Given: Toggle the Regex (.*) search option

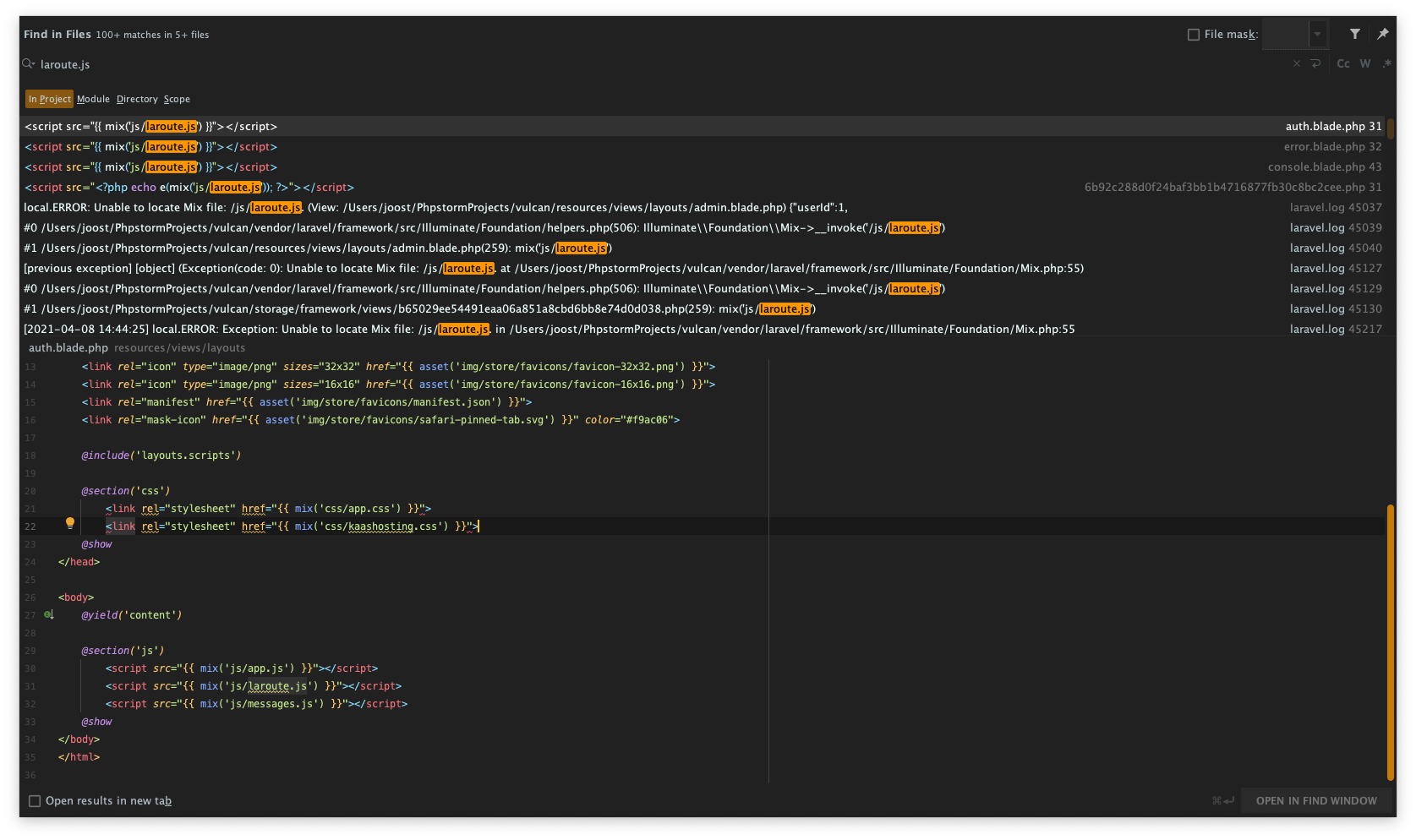Looking at the screenshot, I should (1386, 64).
